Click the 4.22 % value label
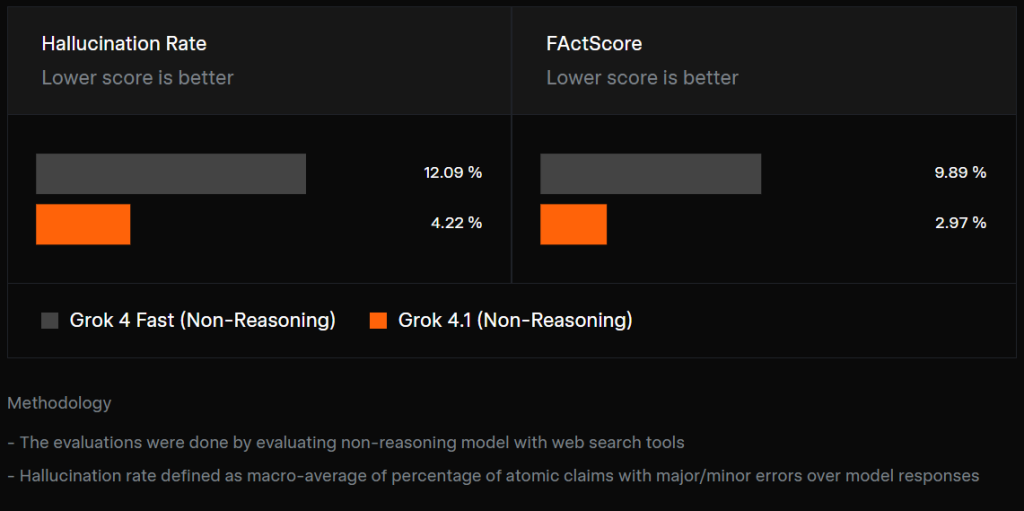The width and height of the screenshot is (1024, 511). click(x=456, y=223)
